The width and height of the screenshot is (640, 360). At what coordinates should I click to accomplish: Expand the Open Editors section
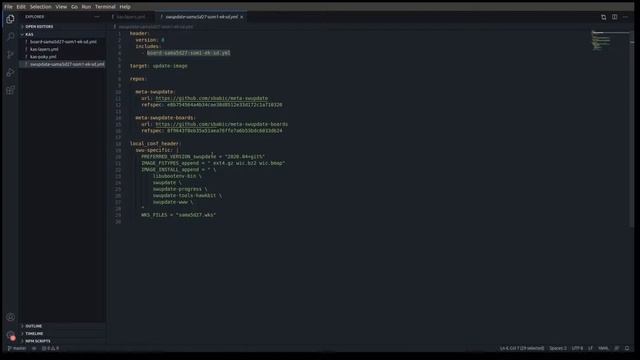(x=39, y=27)
